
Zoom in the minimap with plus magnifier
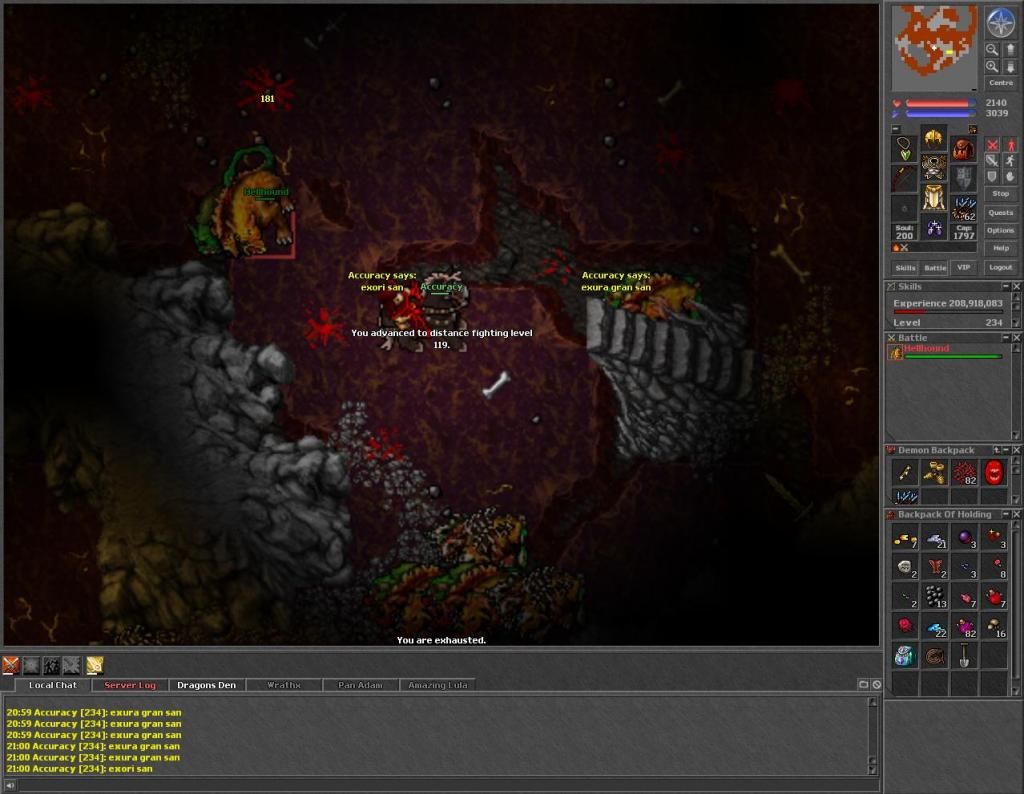[x=992, y=67]
